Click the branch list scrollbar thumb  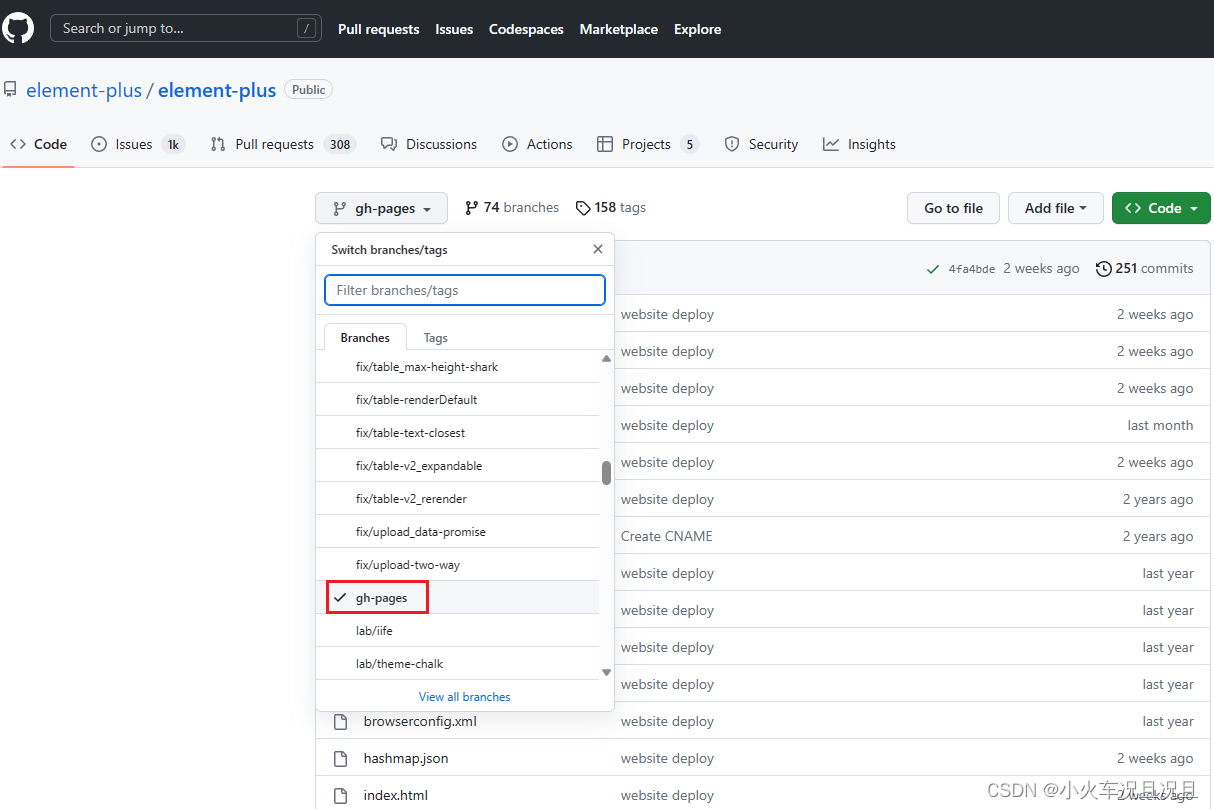click(x=606, y=473)
